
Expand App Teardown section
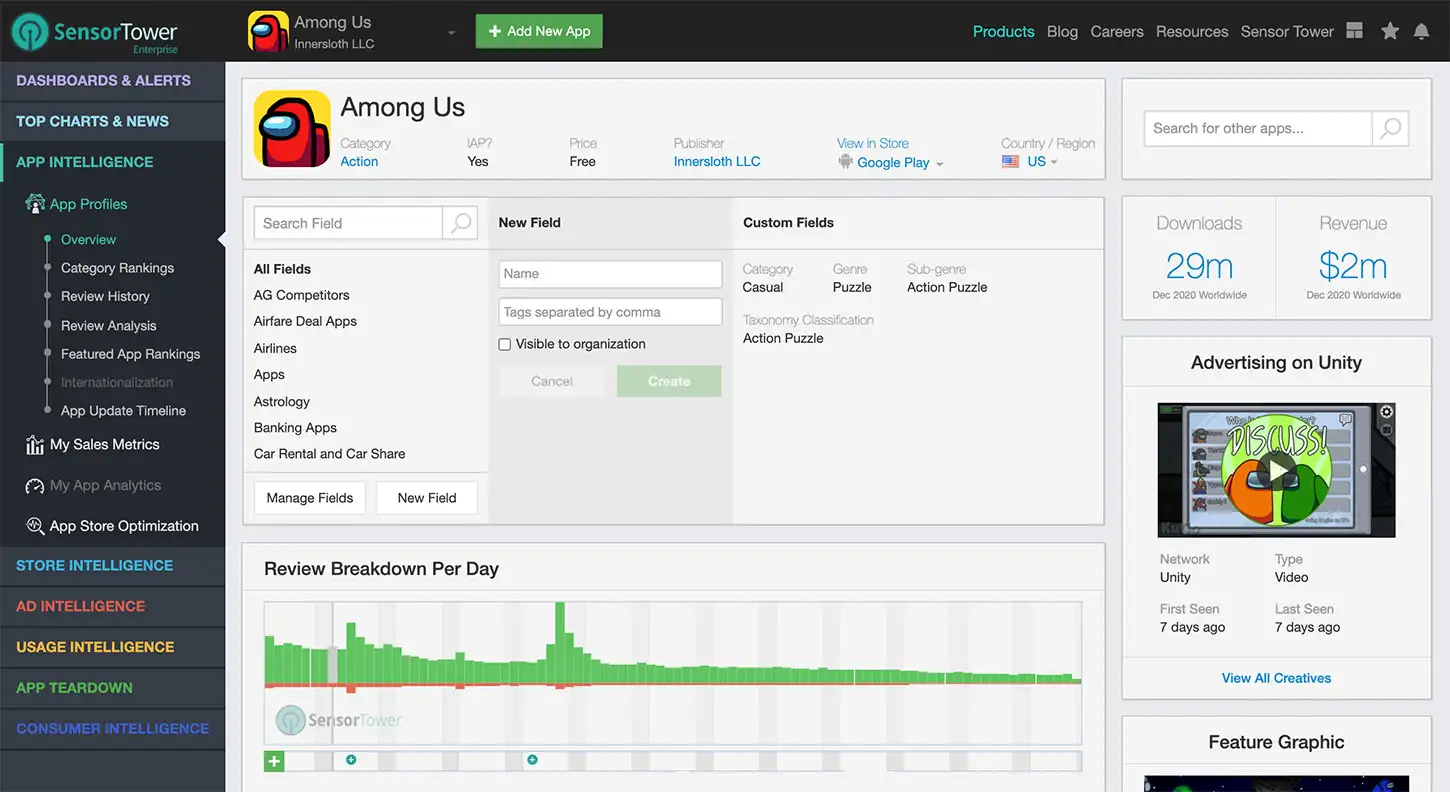[113, 688]
